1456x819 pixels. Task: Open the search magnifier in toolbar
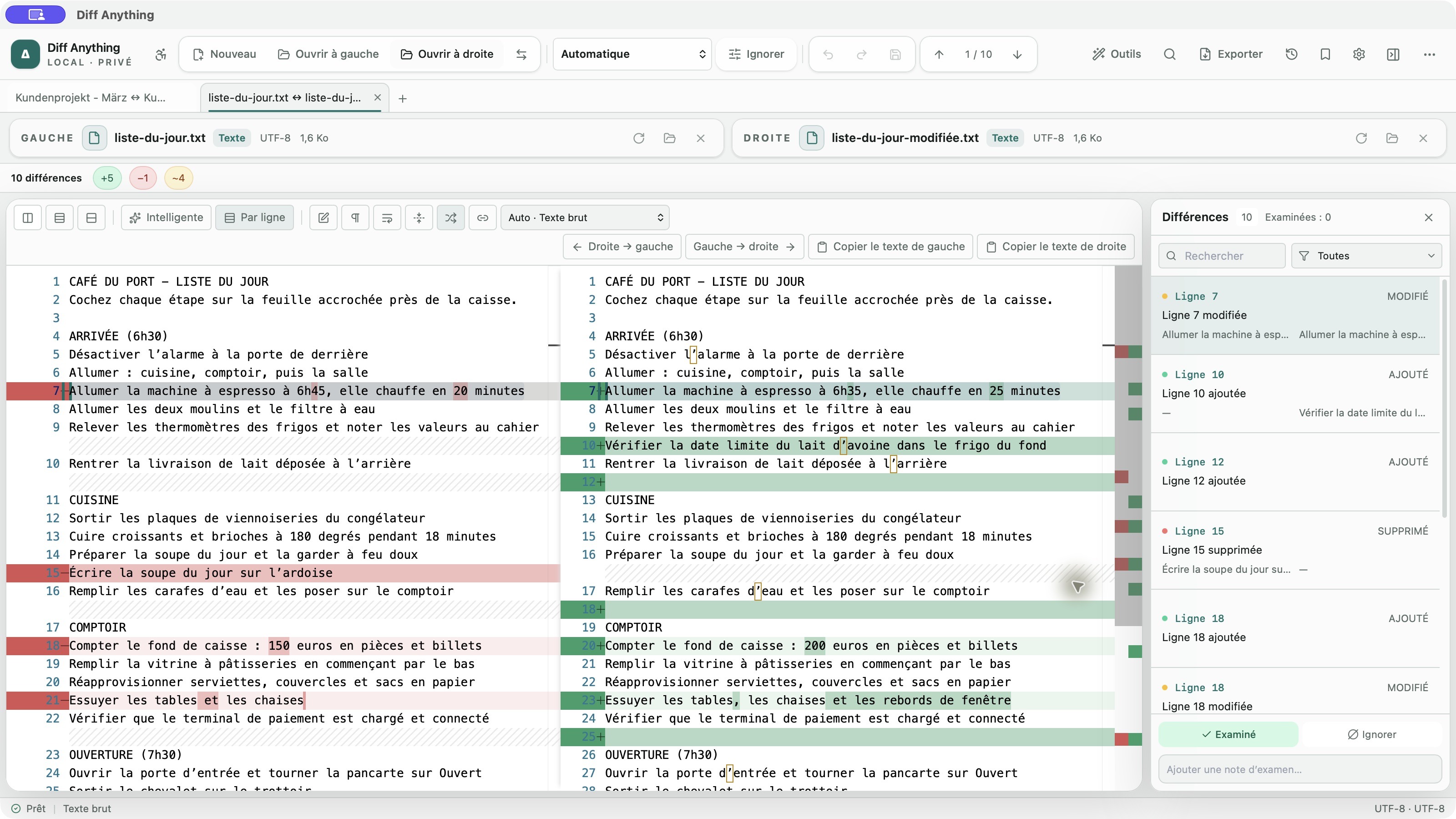click(x=1170, y=54)
